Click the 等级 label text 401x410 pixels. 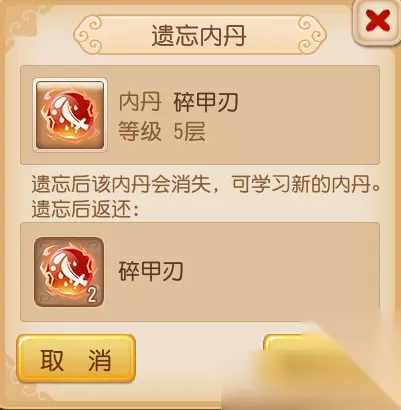click(140, 131)
